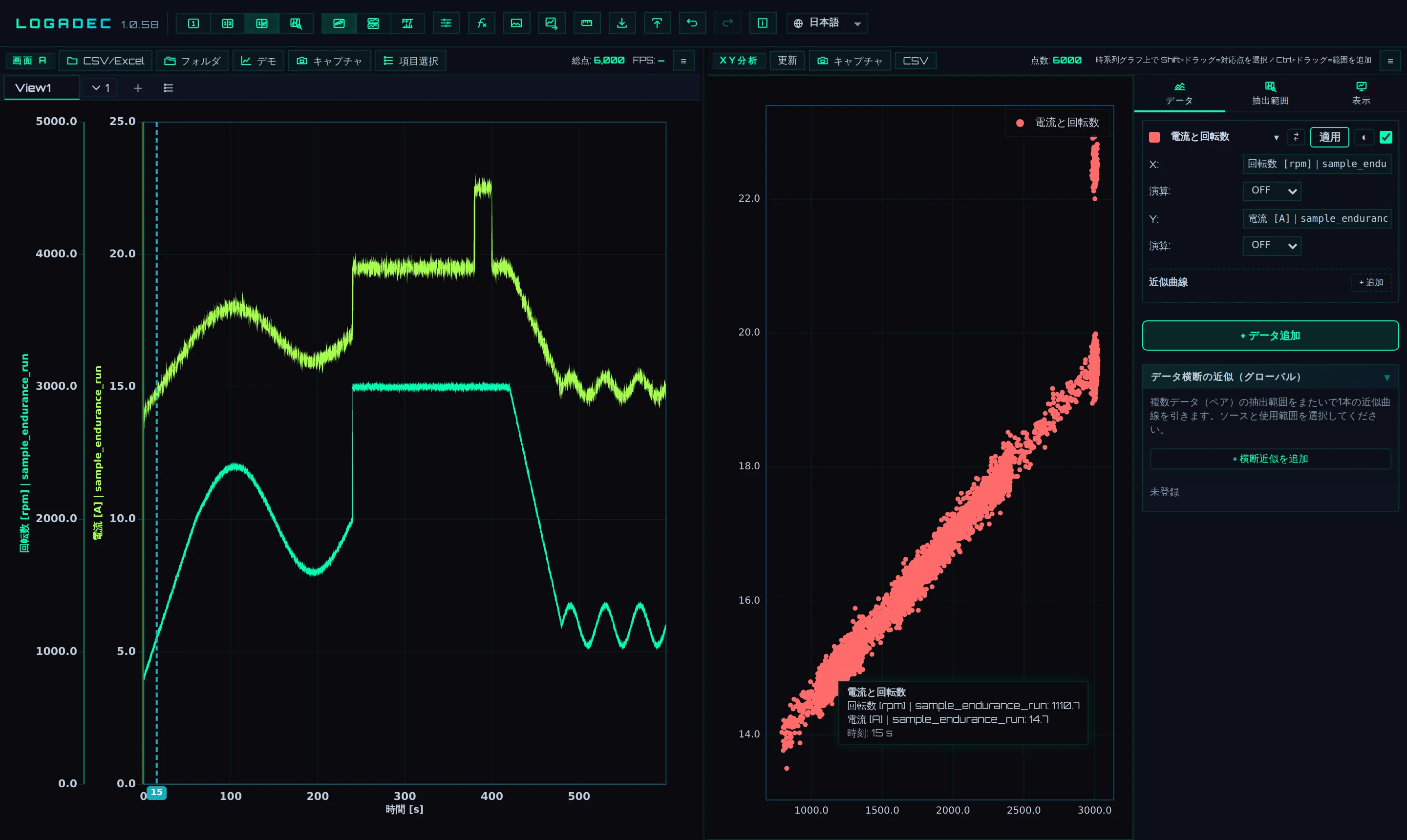
Task: Open the 日本語 language dropdown
Action: click(827, 23)
